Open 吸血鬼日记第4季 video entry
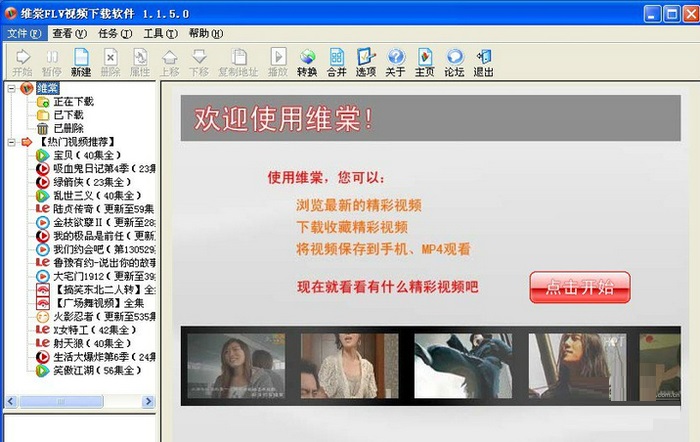The image size is (700, 442). click(104, 169)
